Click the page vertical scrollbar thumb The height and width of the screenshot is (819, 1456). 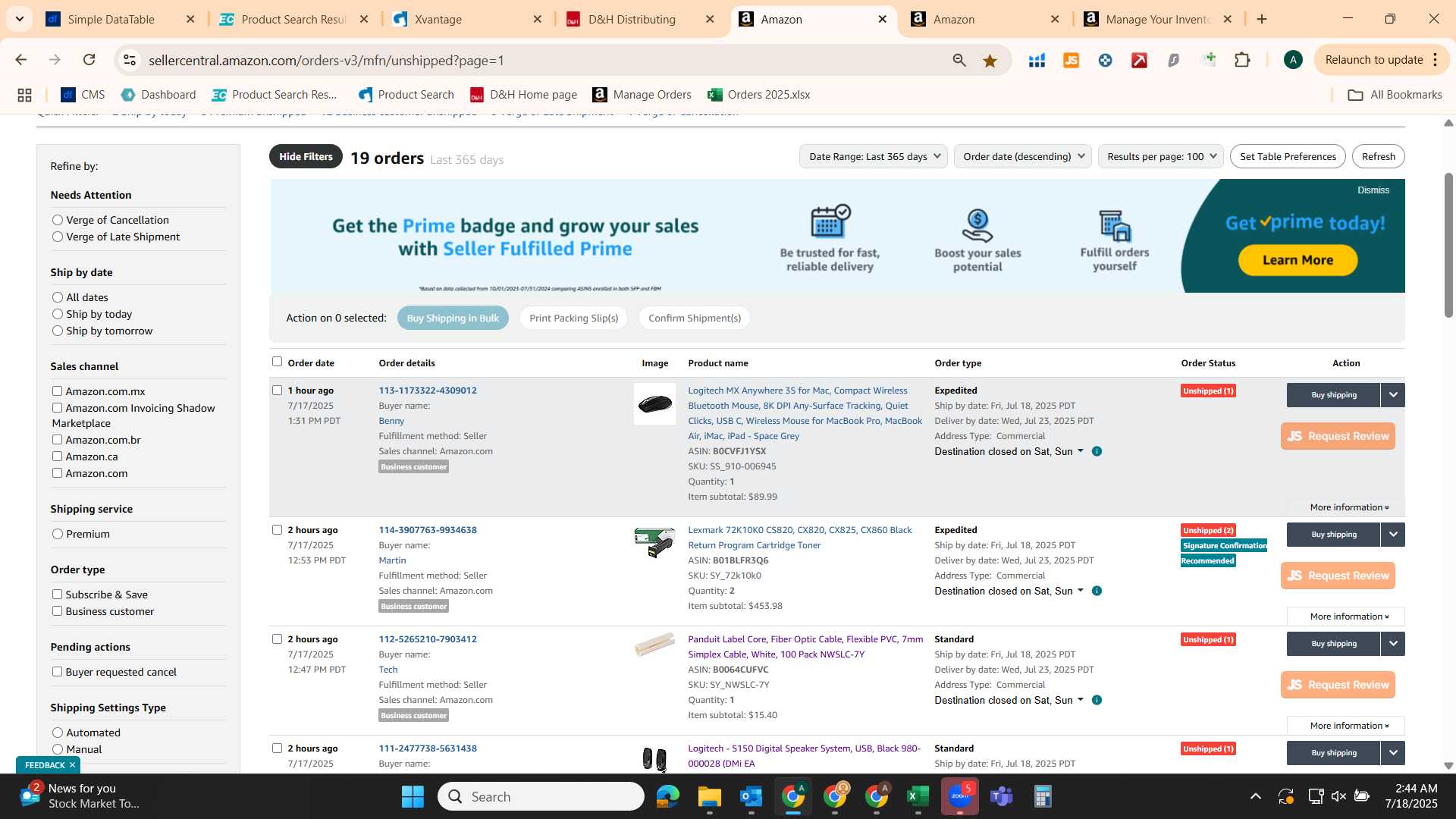pos(1448,244)
